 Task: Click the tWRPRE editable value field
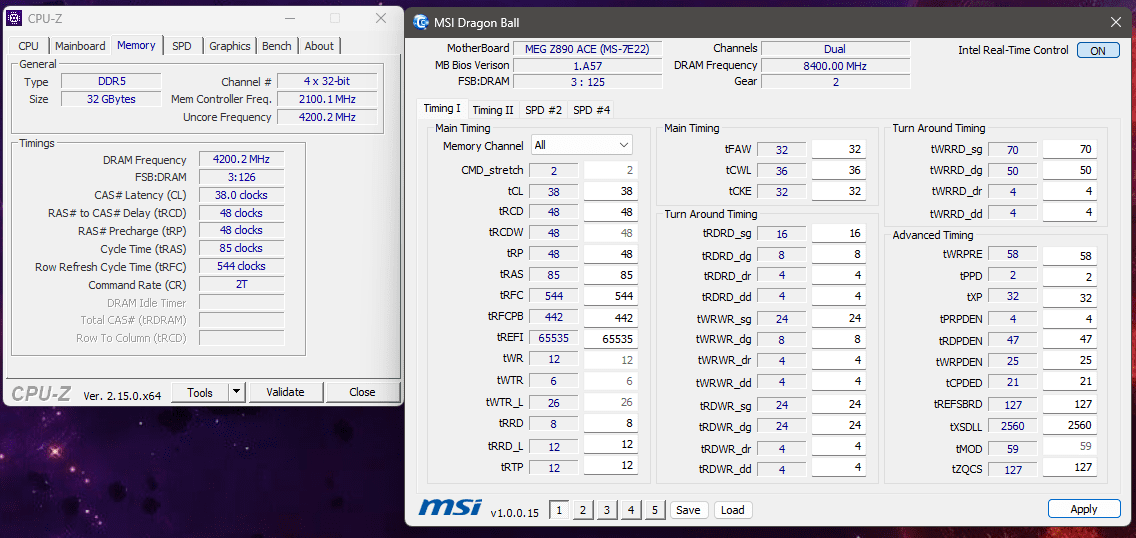1069,256
